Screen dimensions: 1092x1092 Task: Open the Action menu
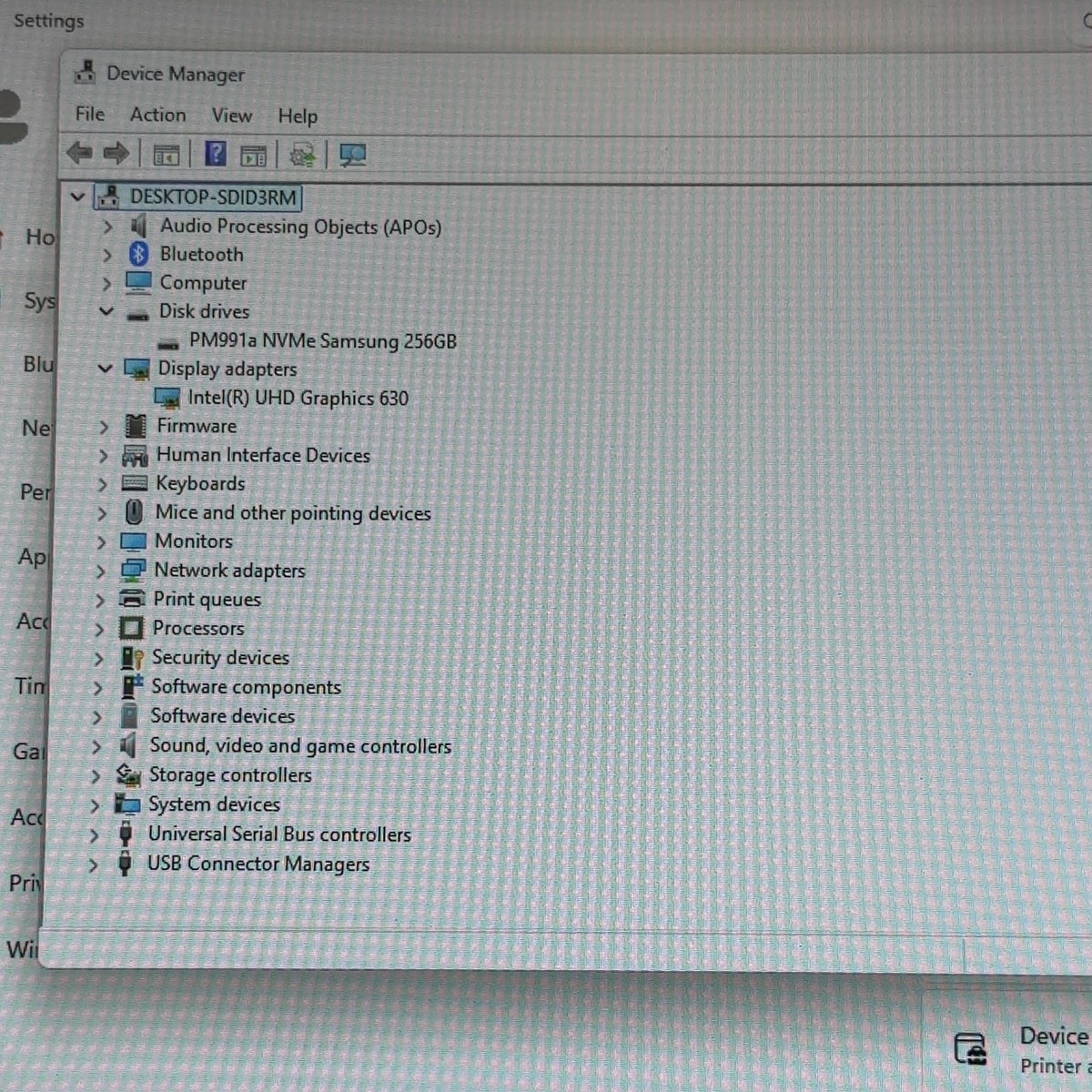(x=158, y=115)
